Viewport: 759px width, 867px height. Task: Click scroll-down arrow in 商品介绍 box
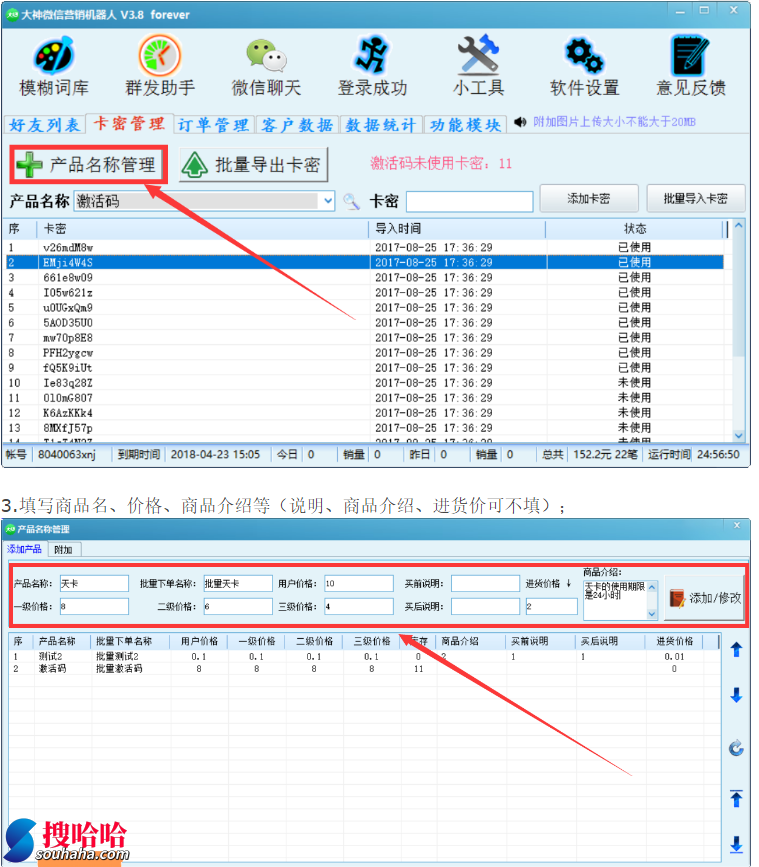click(x=652, y=614)
